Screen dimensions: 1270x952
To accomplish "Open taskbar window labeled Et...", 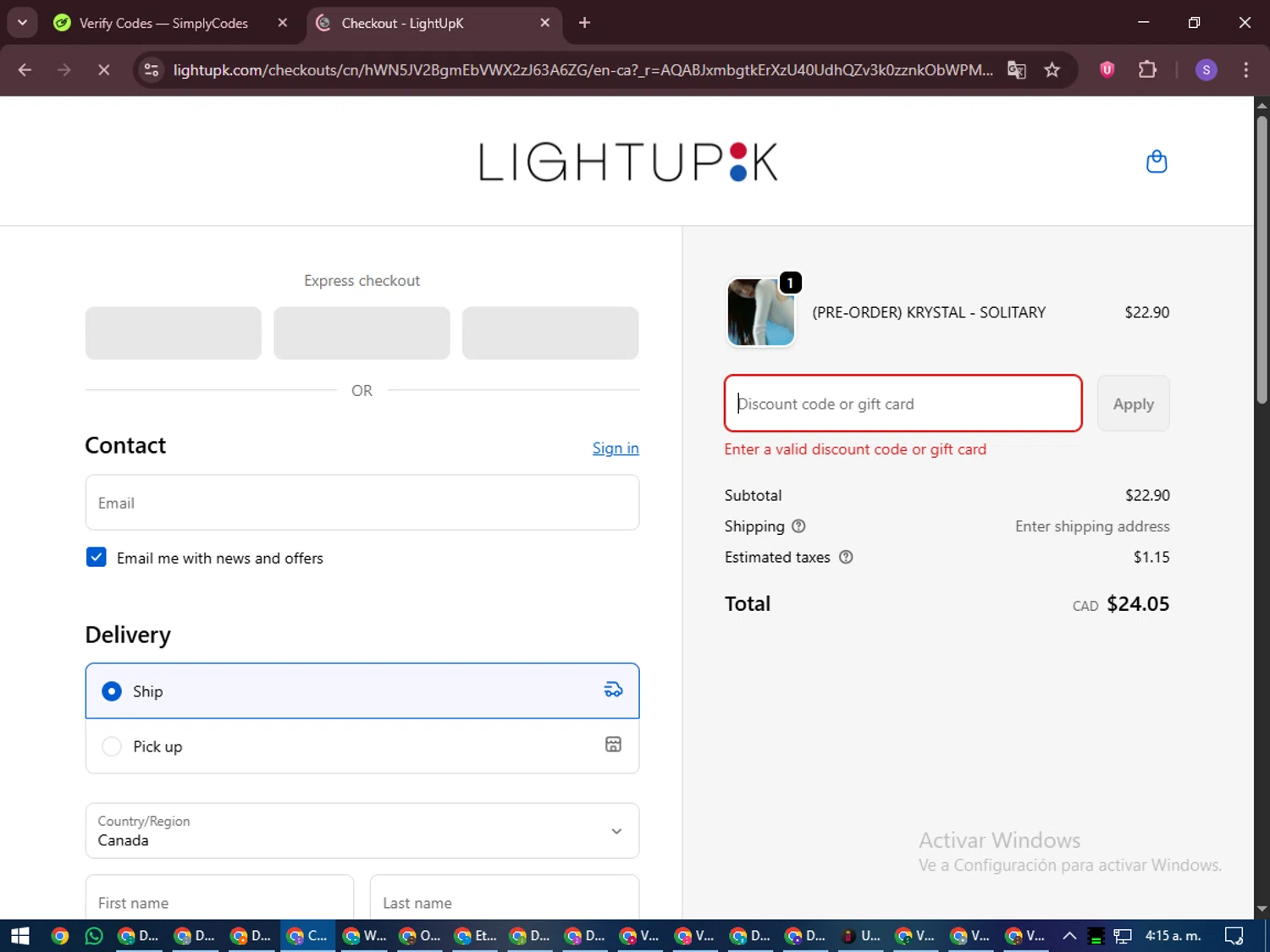I will pos(476,936).
